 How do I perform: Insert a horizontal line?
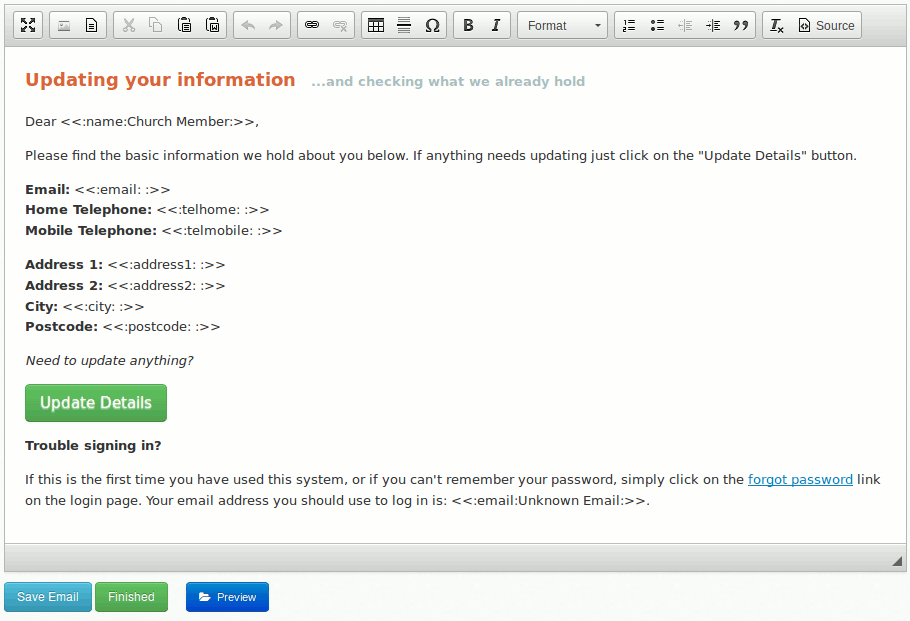point(404,25)
